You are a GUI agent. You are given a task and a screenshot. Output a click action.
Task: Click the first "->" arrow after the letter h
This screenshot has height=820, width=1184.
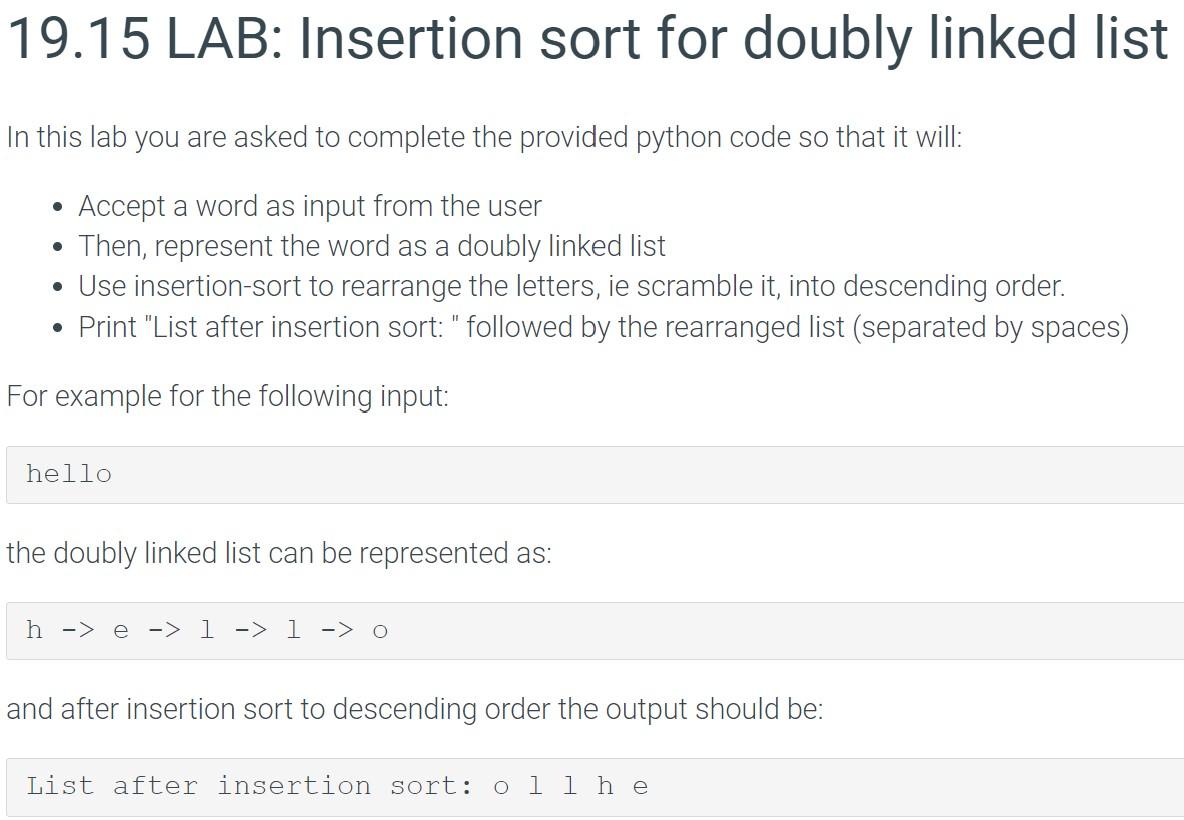click(77, 630)
